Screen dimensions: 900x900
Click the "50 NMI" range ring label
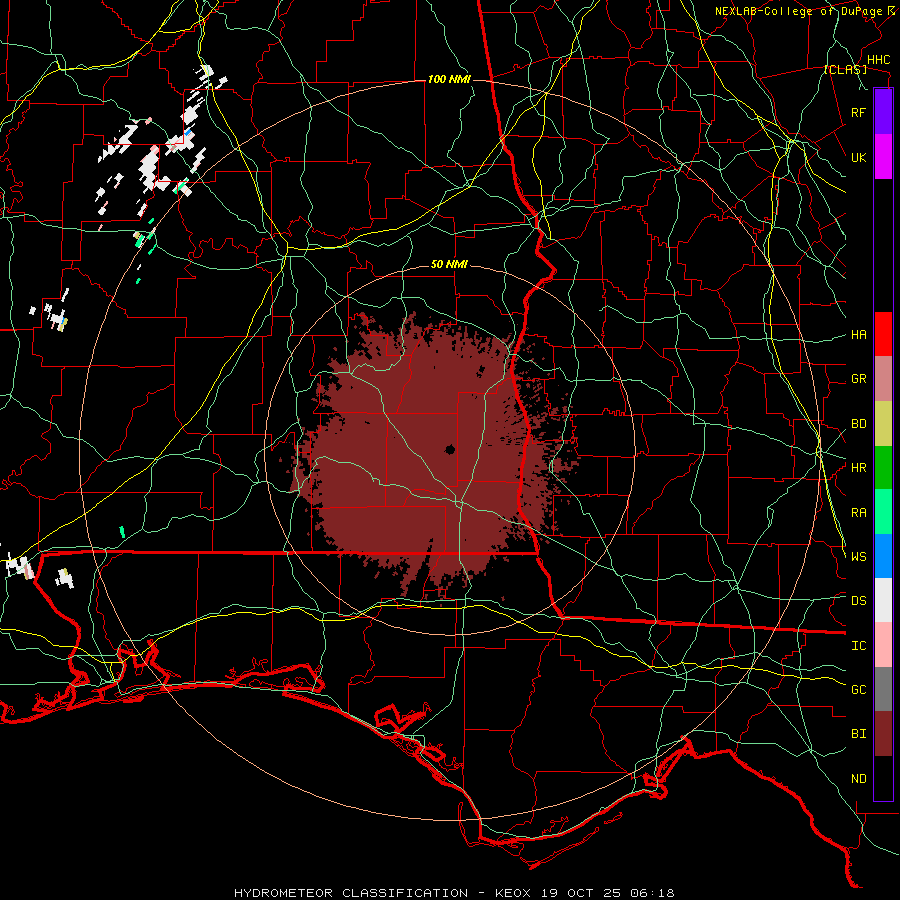449,265
